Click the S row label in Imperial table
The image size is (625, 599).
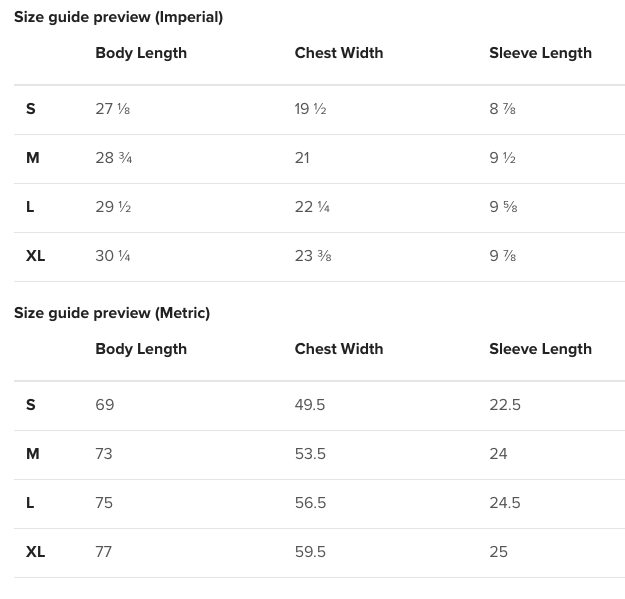coord(31,109)
